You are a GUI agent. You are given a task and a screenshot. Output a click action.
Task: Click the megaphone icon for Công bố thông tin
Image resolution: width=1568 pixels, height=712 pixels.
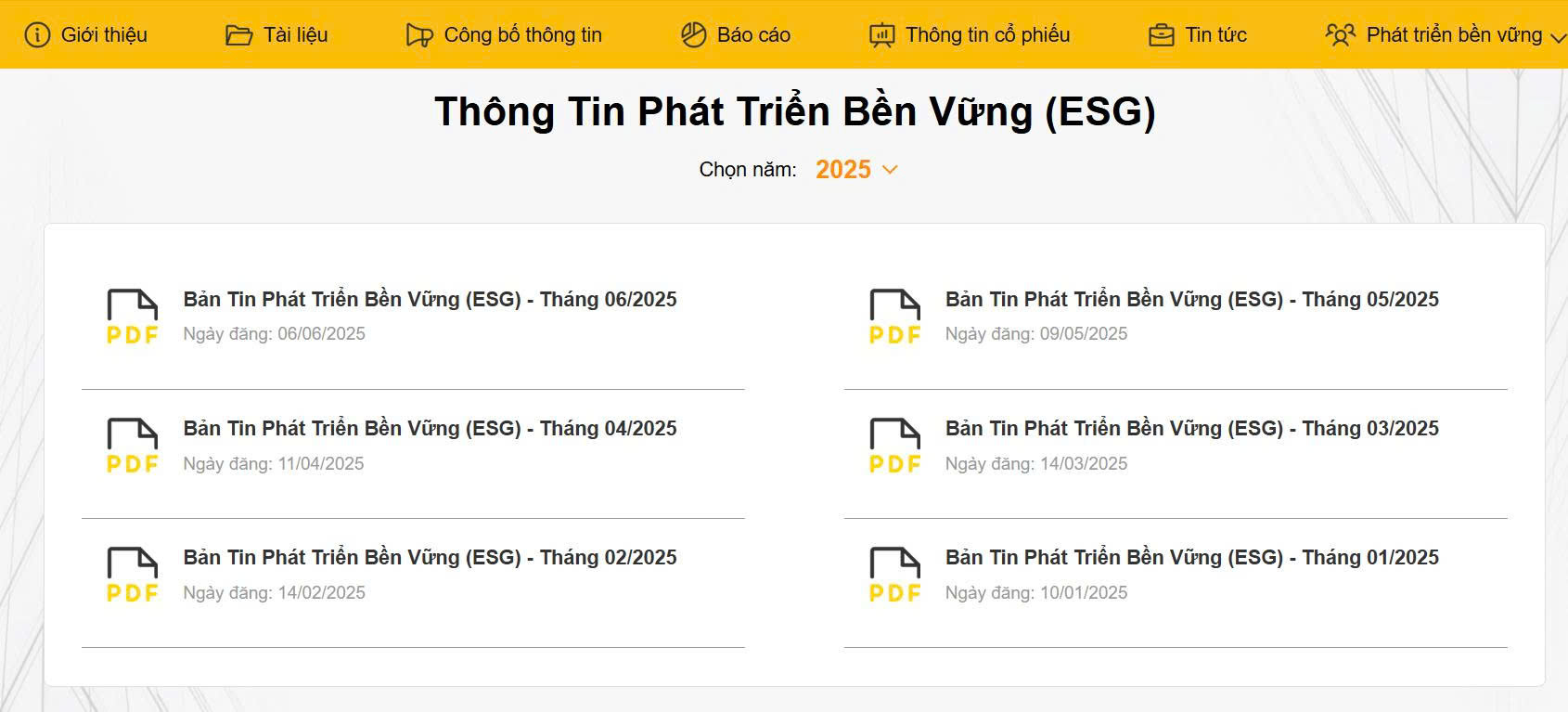pyautogui.click(x=419, y=35)
